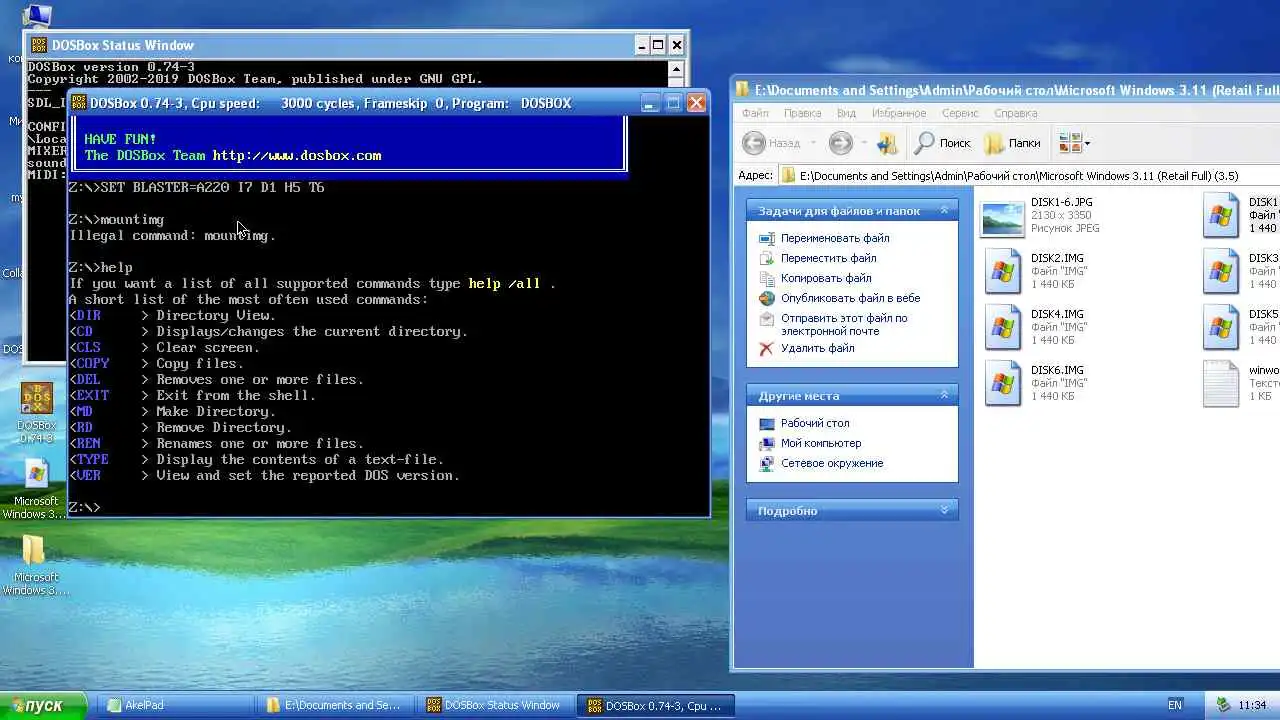Click the DOSBox 0.74-3 window title icon
1280x720 pixels.
pos(78,103)
